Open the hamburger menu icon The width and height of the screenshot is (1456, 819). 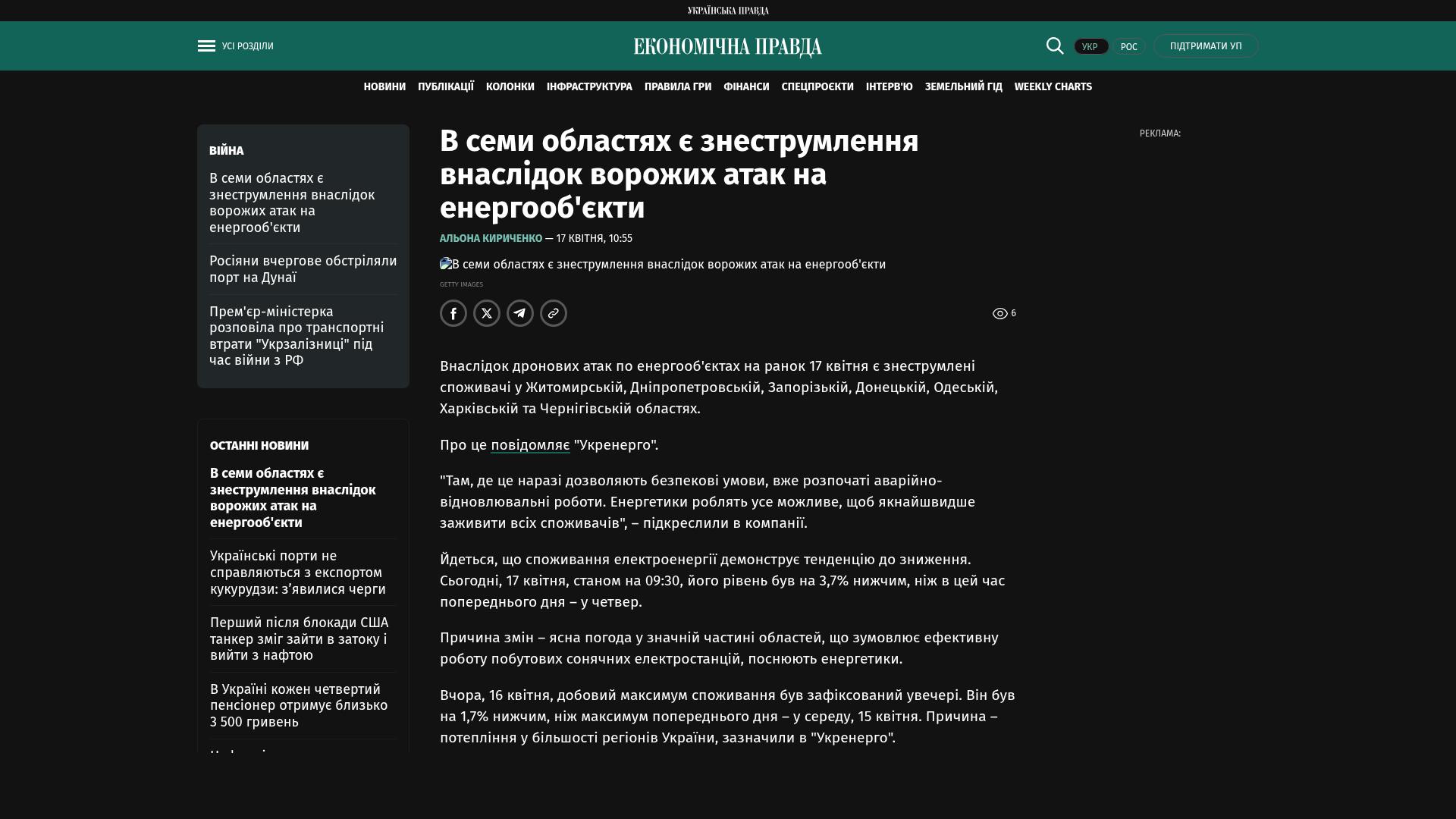point(206,46)
